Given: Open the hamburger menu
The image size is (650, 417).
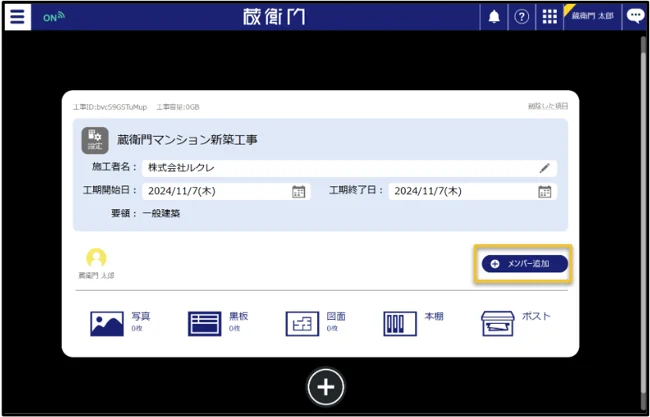Looking at the screenshot, I should click(18, 17).
